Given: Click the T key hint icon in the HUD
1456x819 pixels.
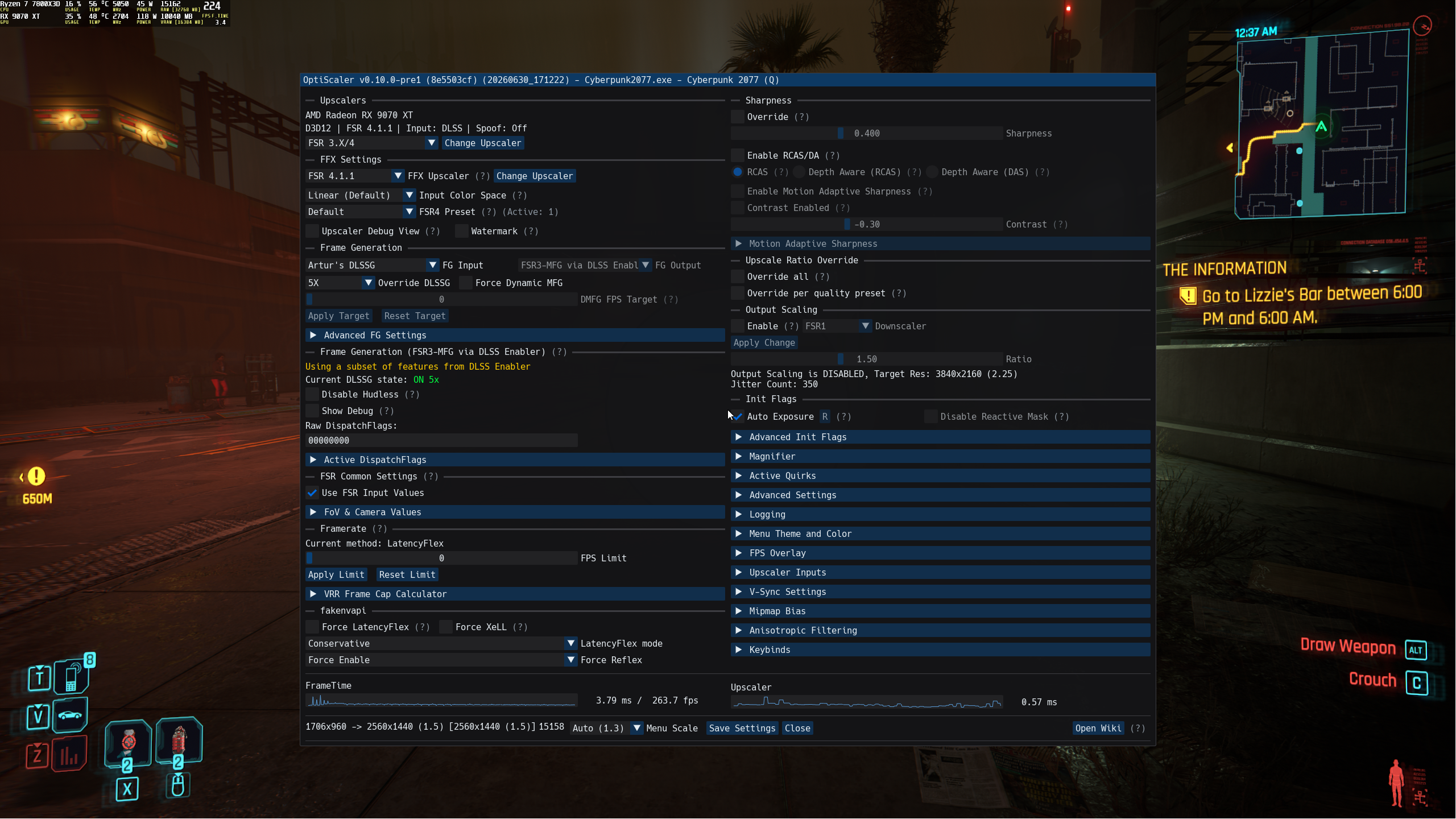Looking at the screenshot, I should click(x=39, y=678).
